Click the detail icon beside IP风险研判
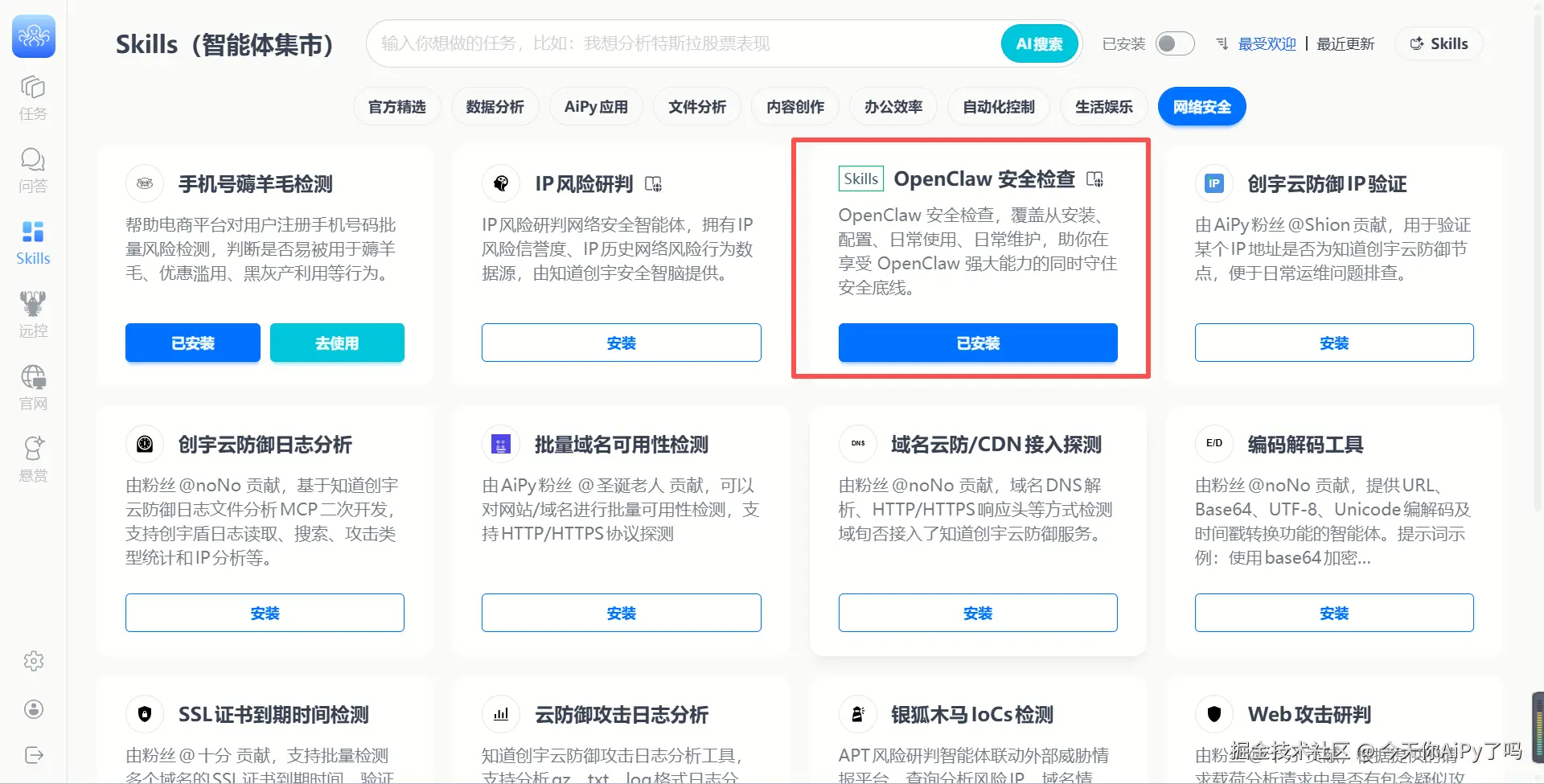1544x784 pixels. pos(654,184)
